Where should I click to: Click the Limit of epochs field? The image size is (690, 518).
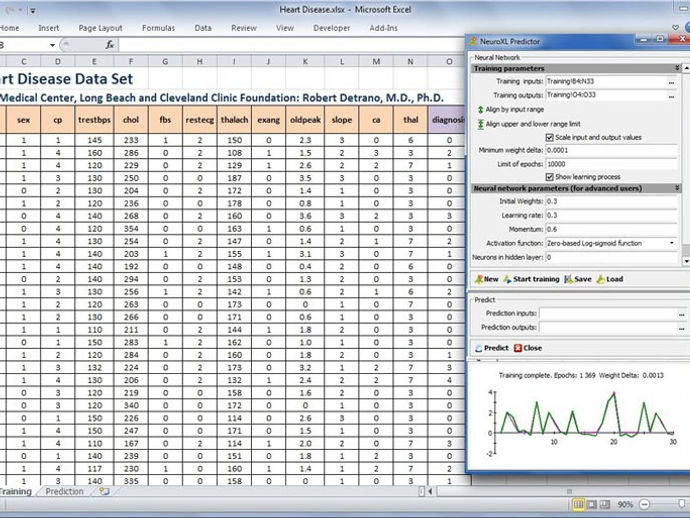tap(611, 164)
